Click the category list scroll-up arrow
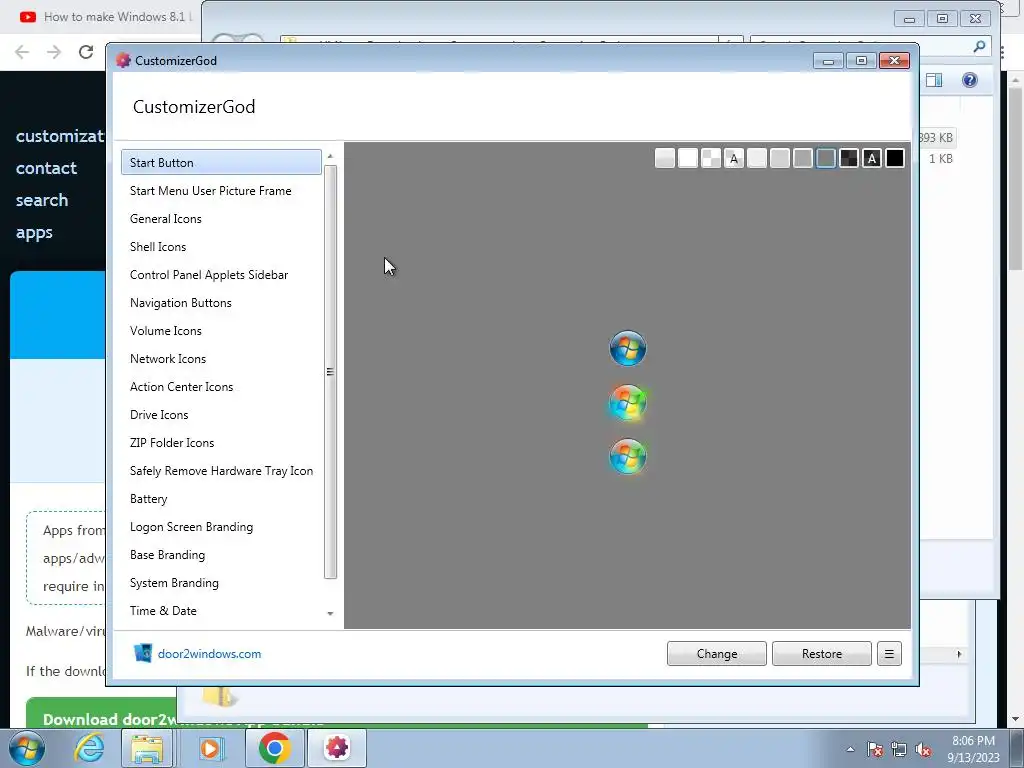Image resolution: width=1024 pixels, height=768 pixels. [x=330, y=156]
